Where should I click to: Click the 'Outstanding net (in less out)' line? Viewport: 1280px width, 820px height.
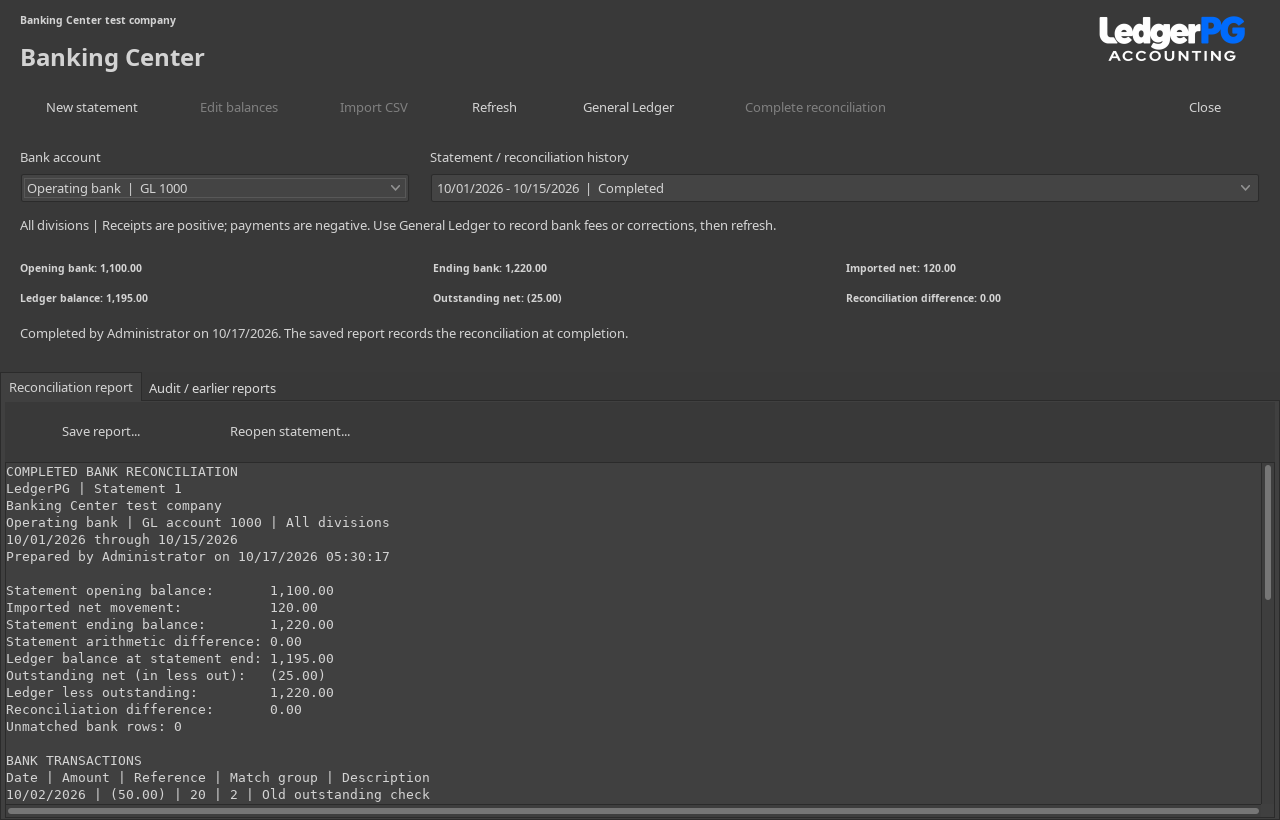click(x=166, y=675)
